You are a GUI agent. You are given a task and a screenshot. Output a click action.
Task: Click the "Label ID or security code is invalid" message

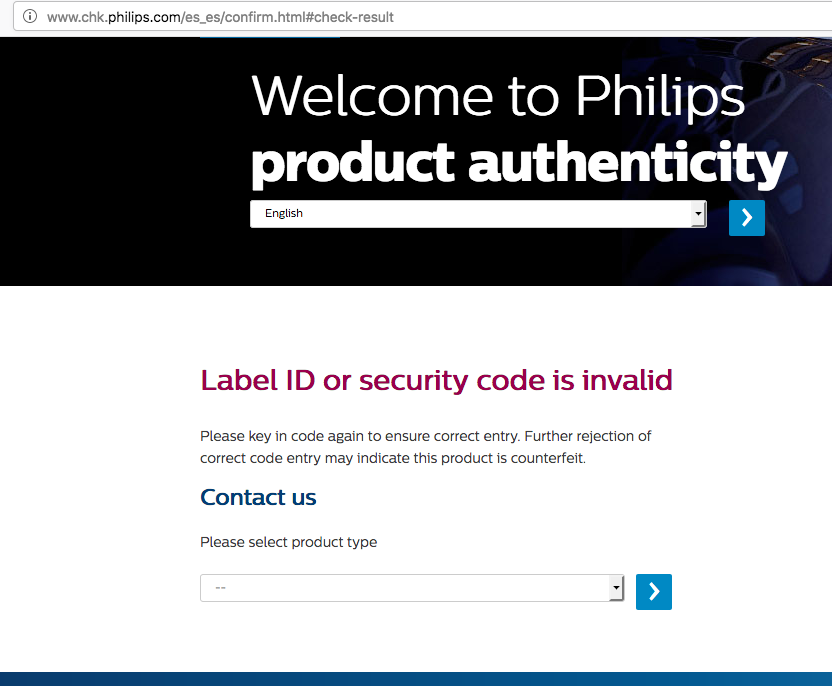click(436, 381)
